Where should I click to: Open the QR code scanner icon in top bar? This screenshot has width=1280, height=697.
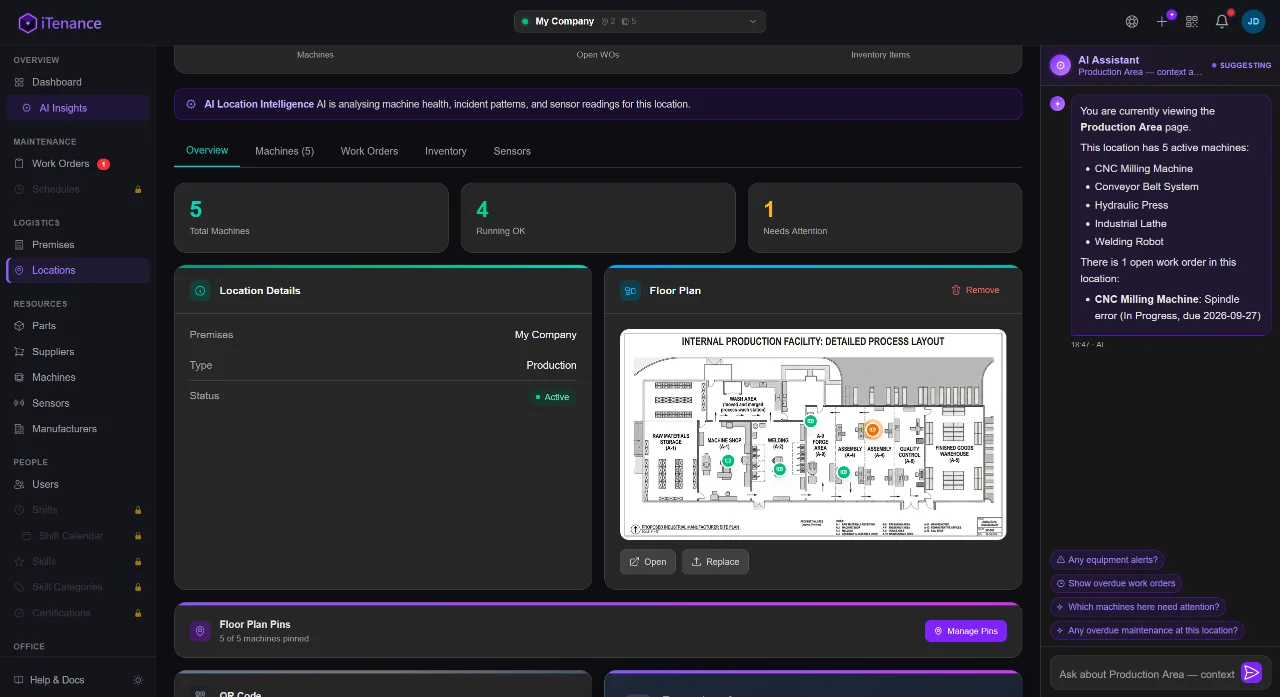coord(1192,21)
